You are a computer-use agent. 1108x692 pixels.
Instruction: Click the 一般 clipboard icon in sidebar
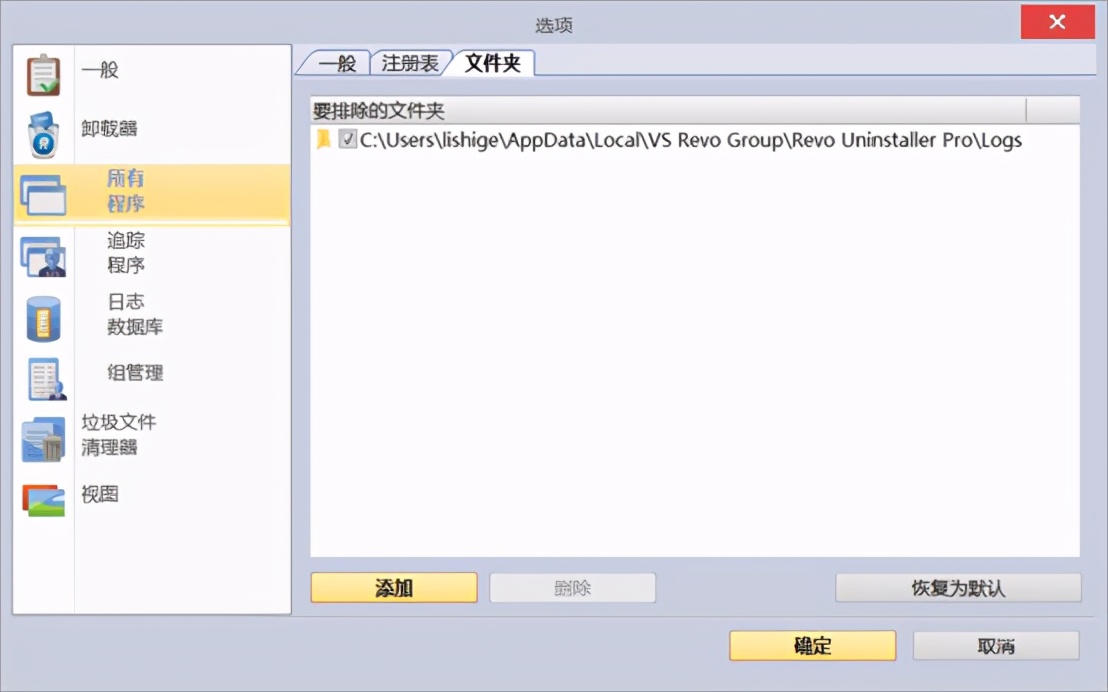click(43, 74)
